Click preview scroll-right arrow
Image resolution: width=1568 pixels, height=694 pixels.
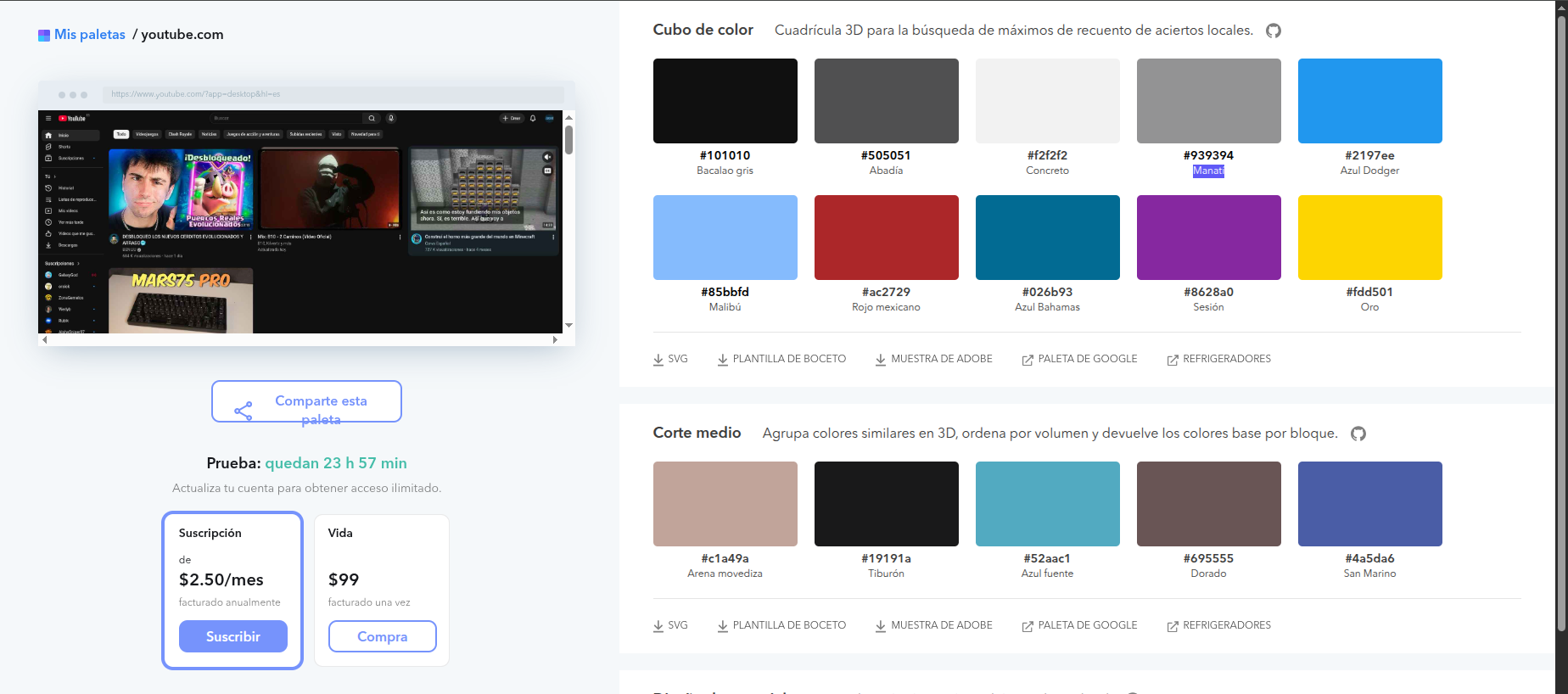(x=555, y=339)
